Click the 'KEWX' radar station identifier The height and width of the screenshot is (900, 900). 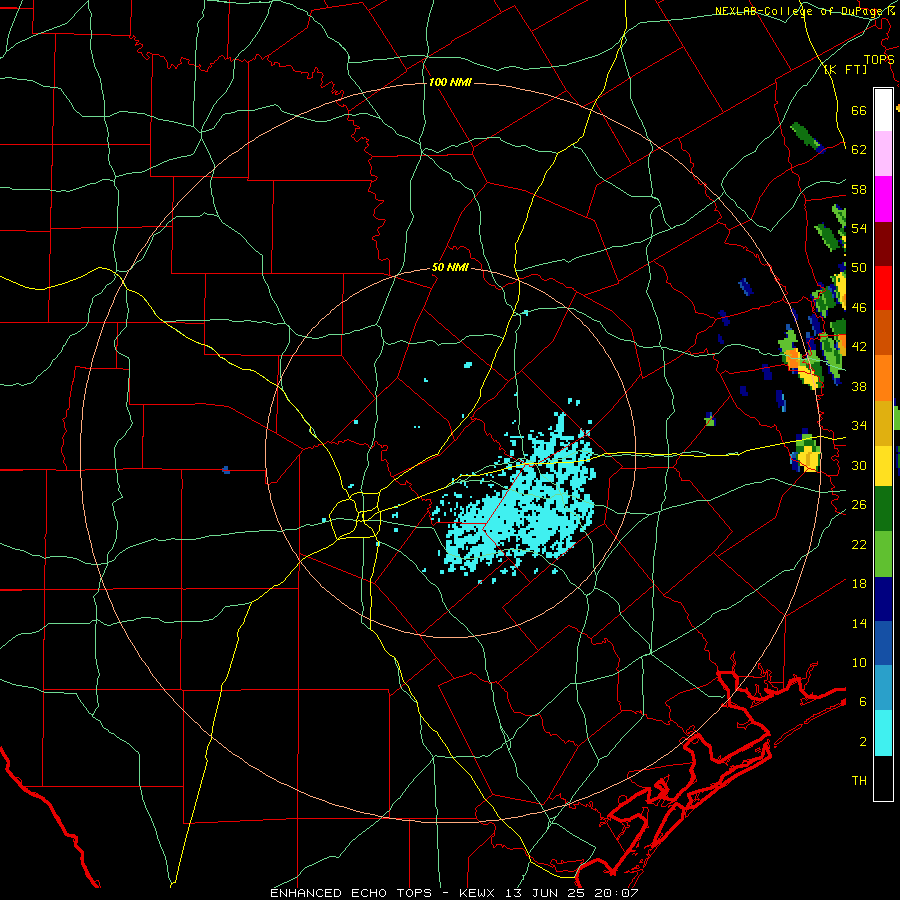pyautogui.click(x=479, y=893)
